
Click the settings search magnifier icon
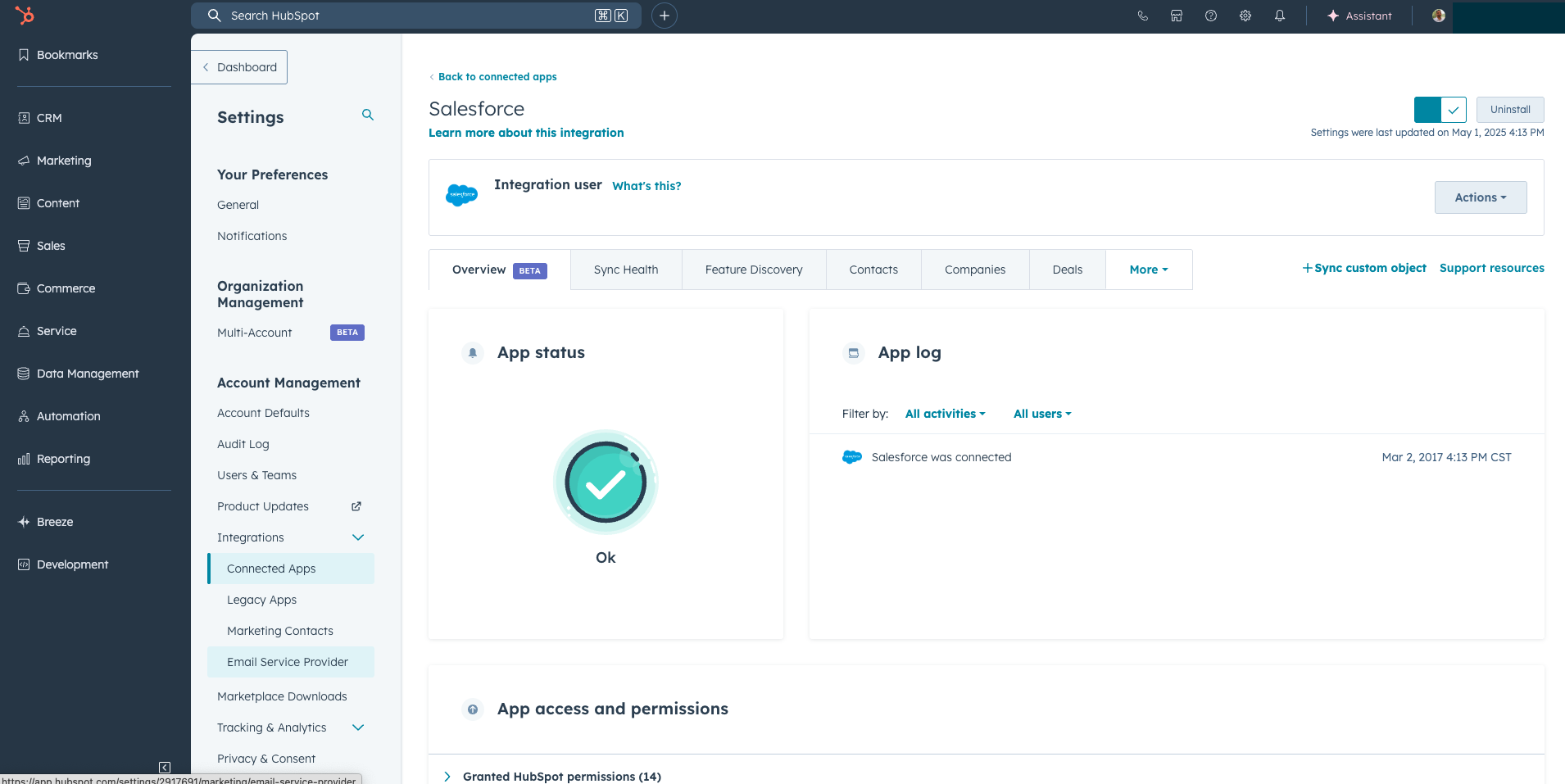pos(368,115)
